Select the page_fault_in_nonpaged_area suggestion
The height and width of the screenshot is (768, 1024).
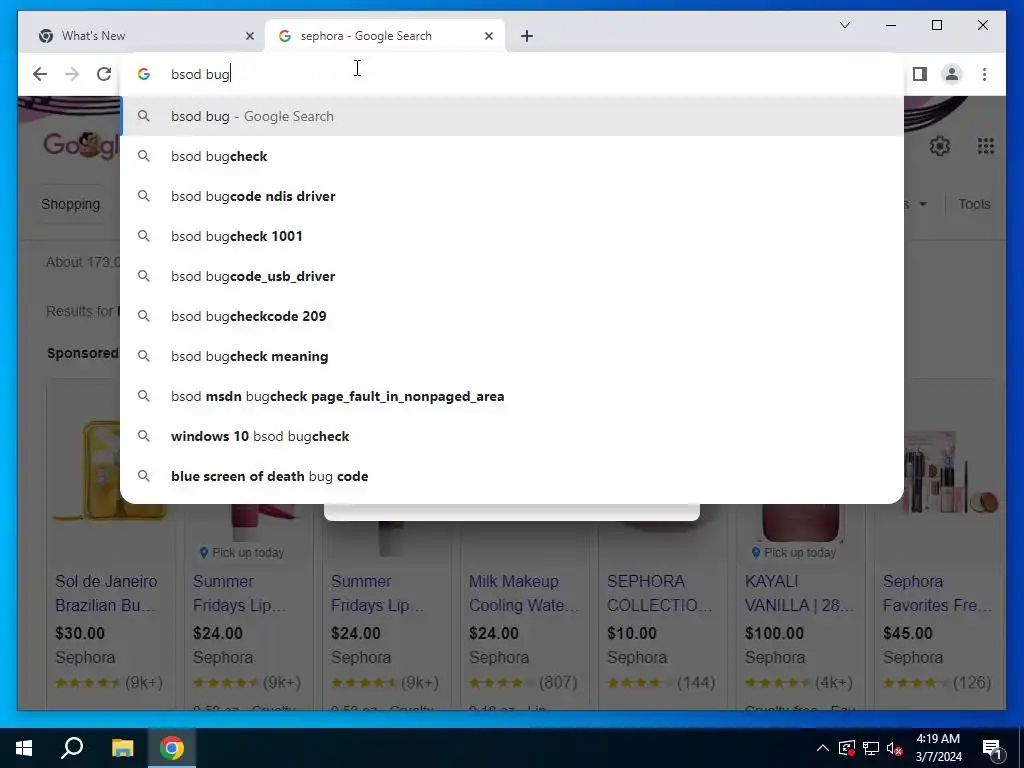[x=513, y=396]
